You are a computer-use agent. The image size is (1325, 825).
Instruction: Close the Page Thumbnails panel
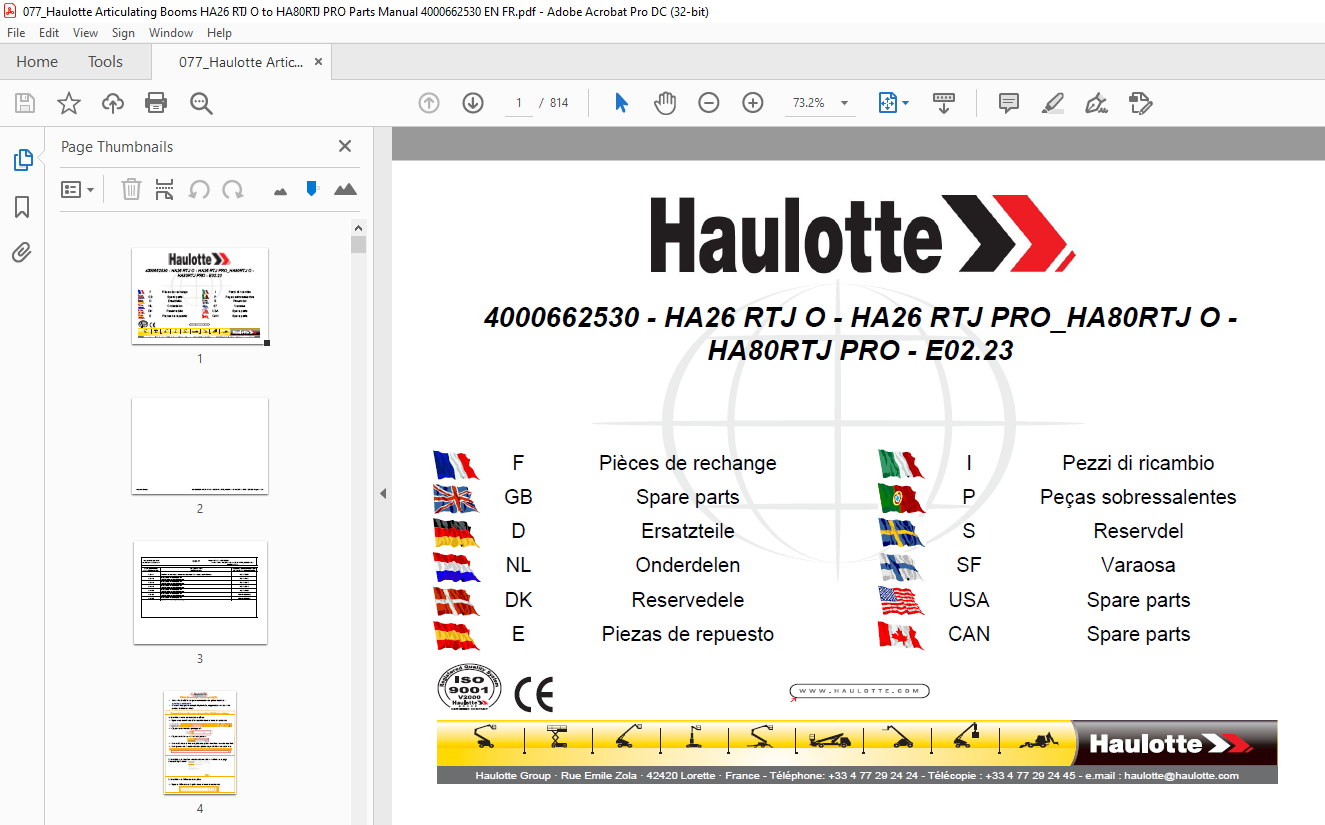pos(345,146)
